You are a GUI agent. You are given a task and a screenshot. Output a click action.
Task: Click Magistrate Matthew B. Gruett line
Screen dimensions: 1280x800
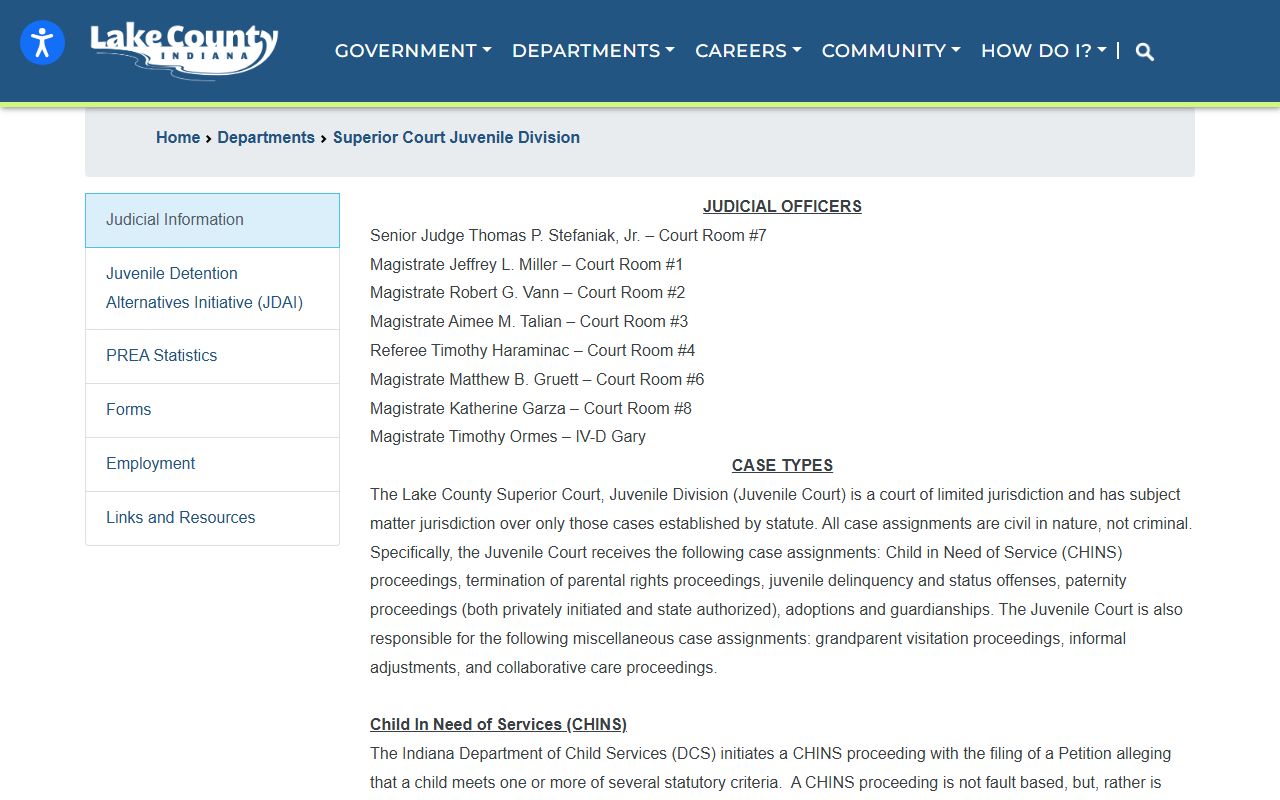coord(537,380)
